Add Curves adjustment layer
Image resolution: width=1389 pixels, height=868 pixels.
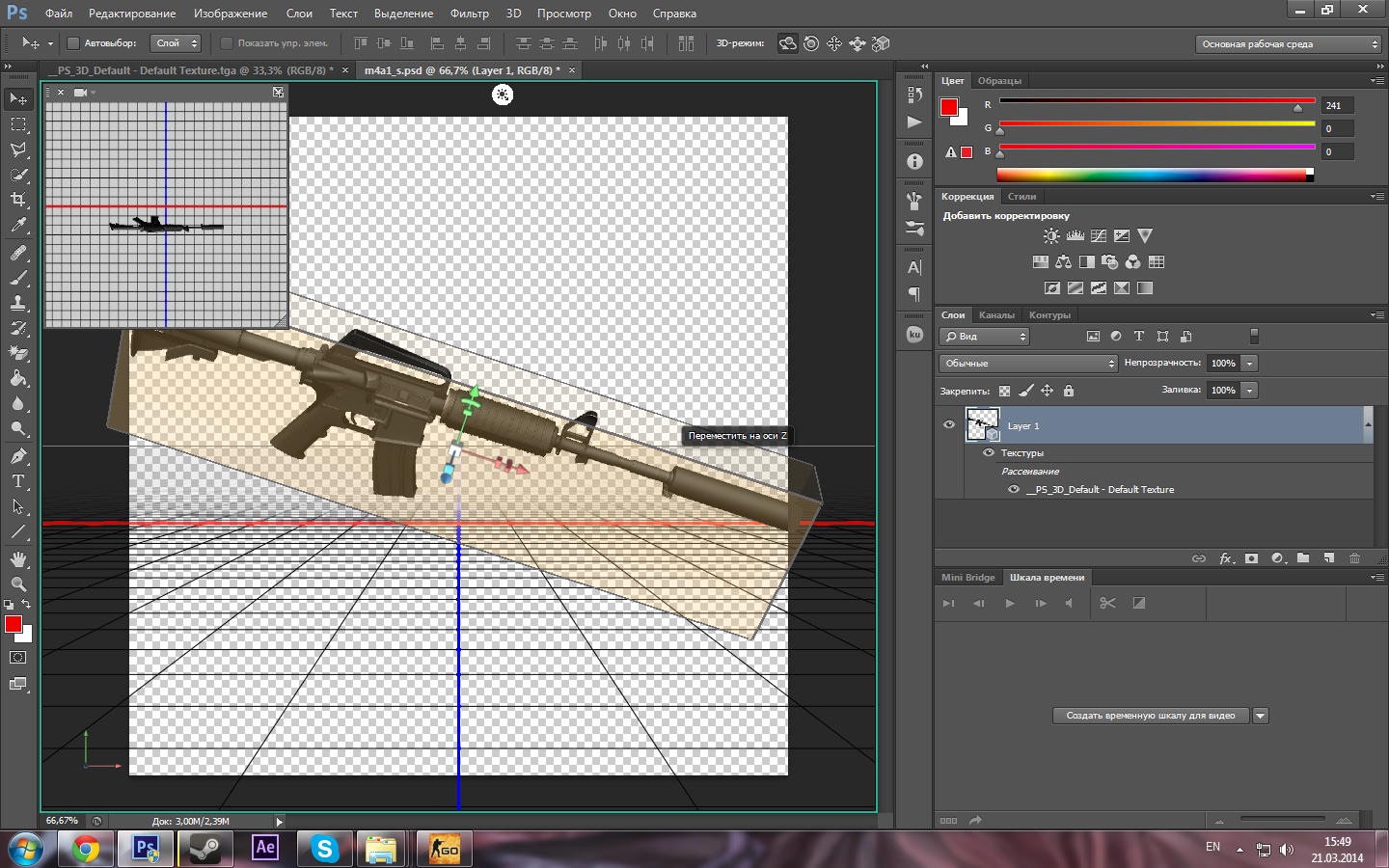1098,235
